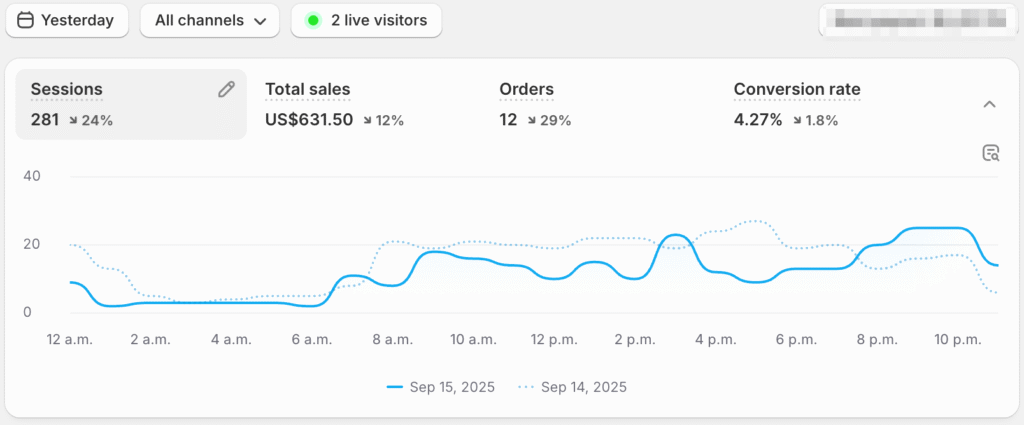Show the Conversion rate metric
This screenshot has width=1024, height=425.
(796, 90)
